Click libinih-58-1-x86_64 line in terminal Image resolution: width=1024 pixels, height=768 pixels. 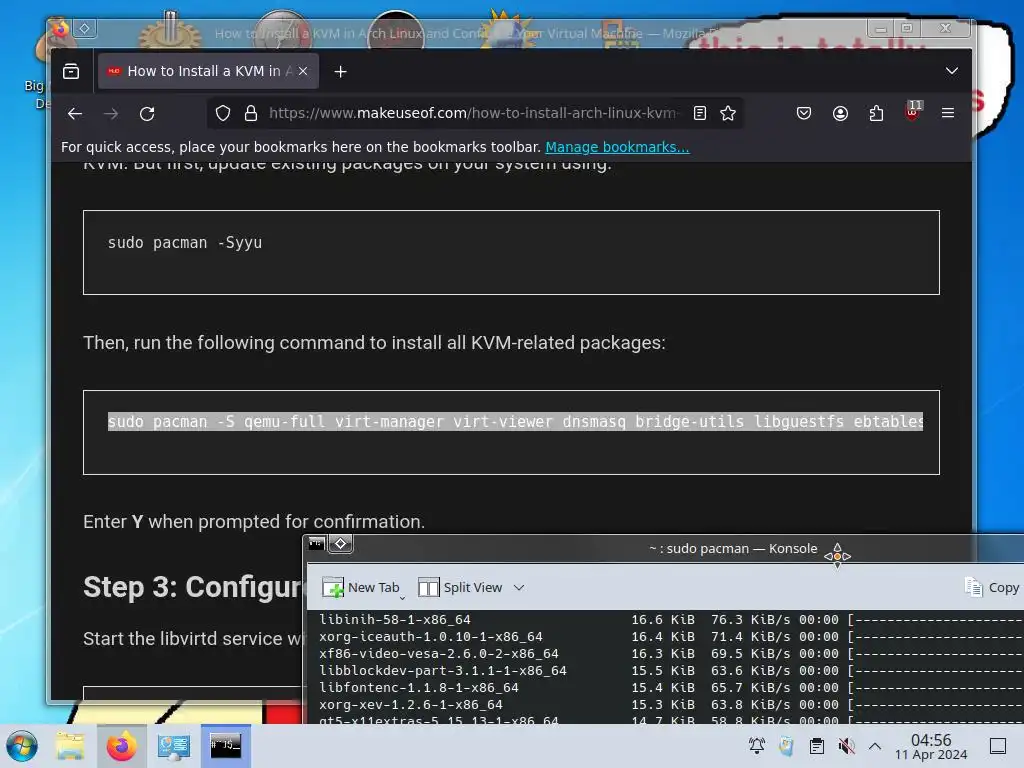tap(394, 620)
